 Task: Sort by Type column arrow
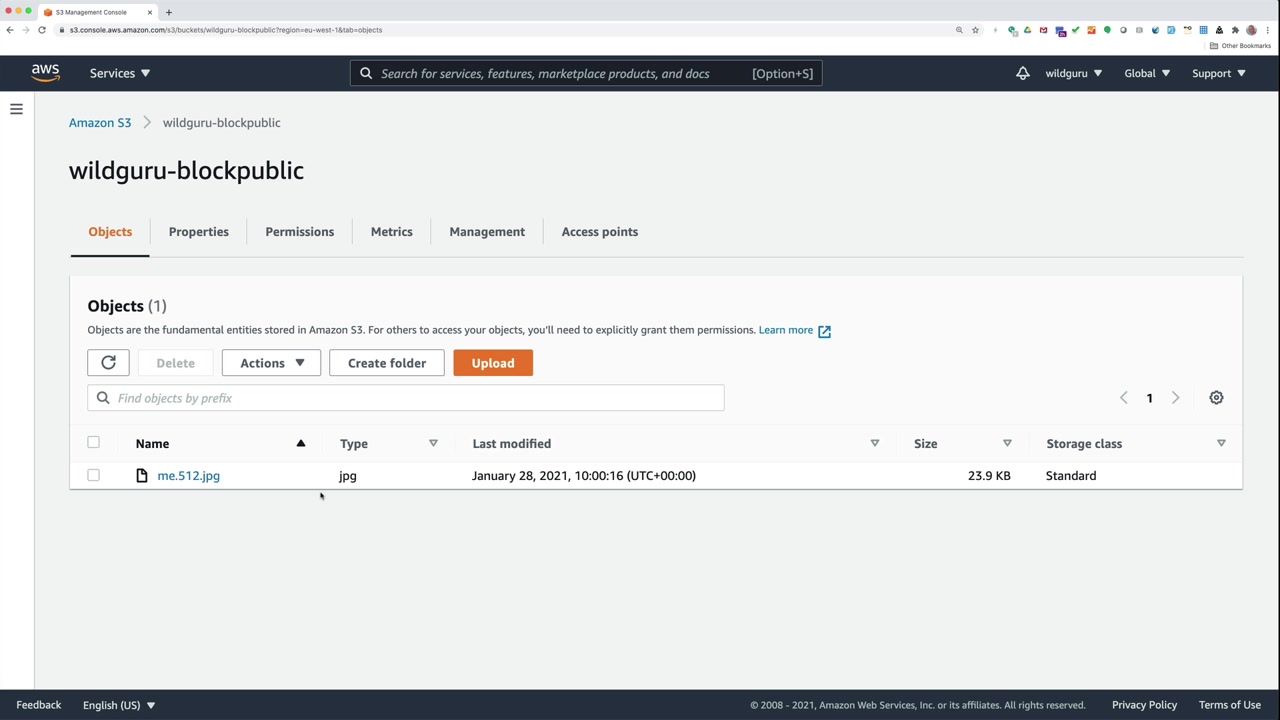[433, 443]
